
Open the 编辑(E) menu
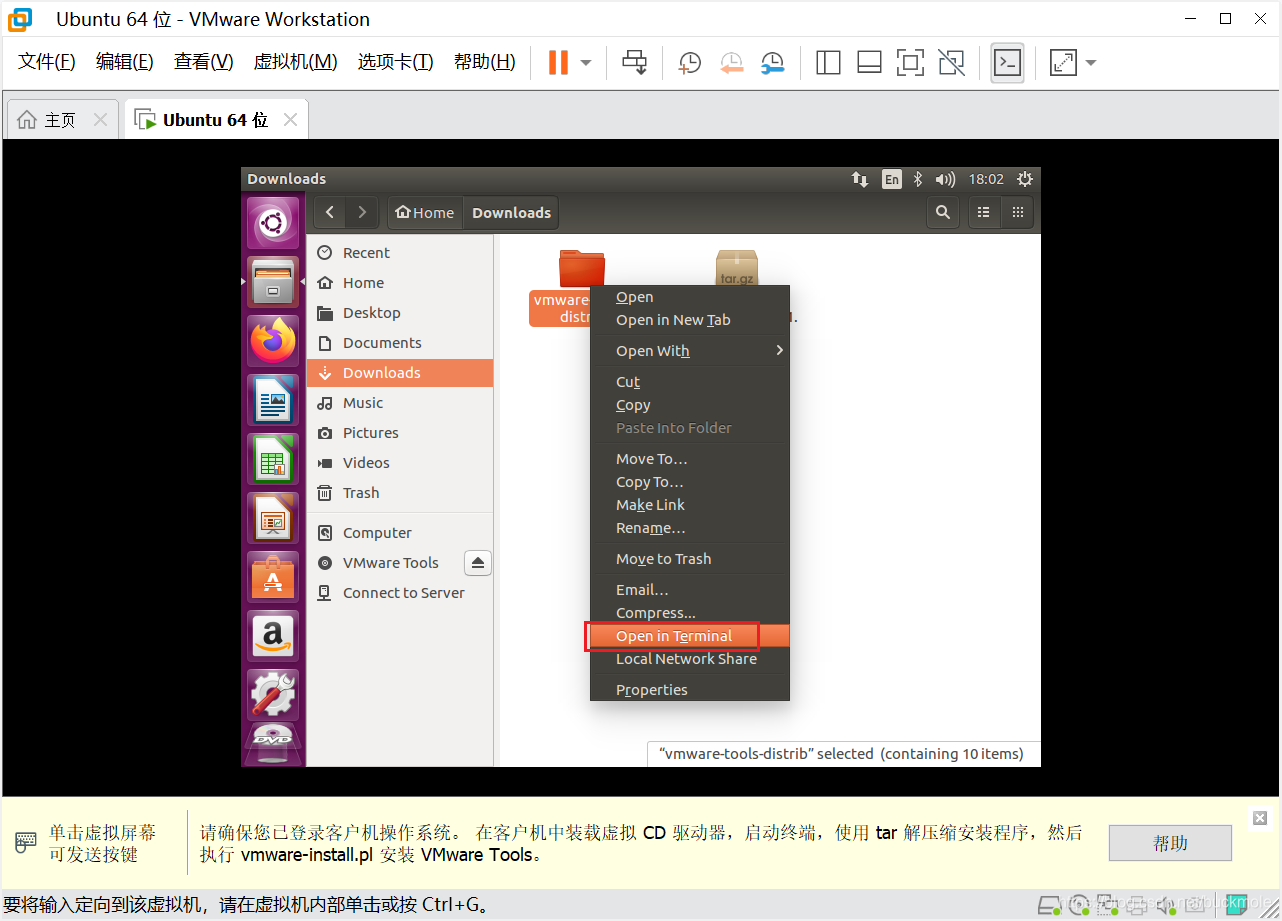pos(125,62)
